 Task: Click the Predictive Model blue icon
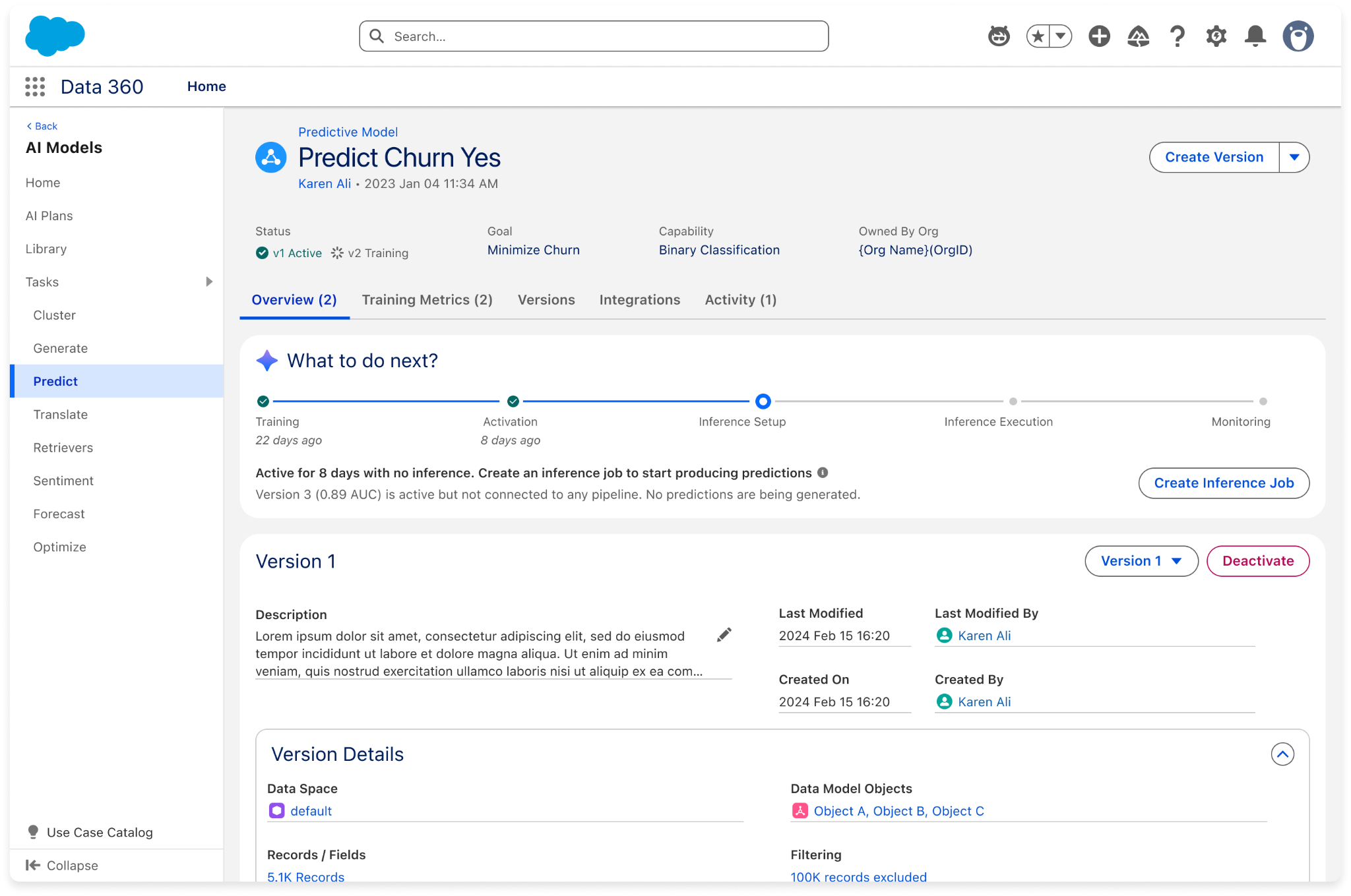coord(270,158)
